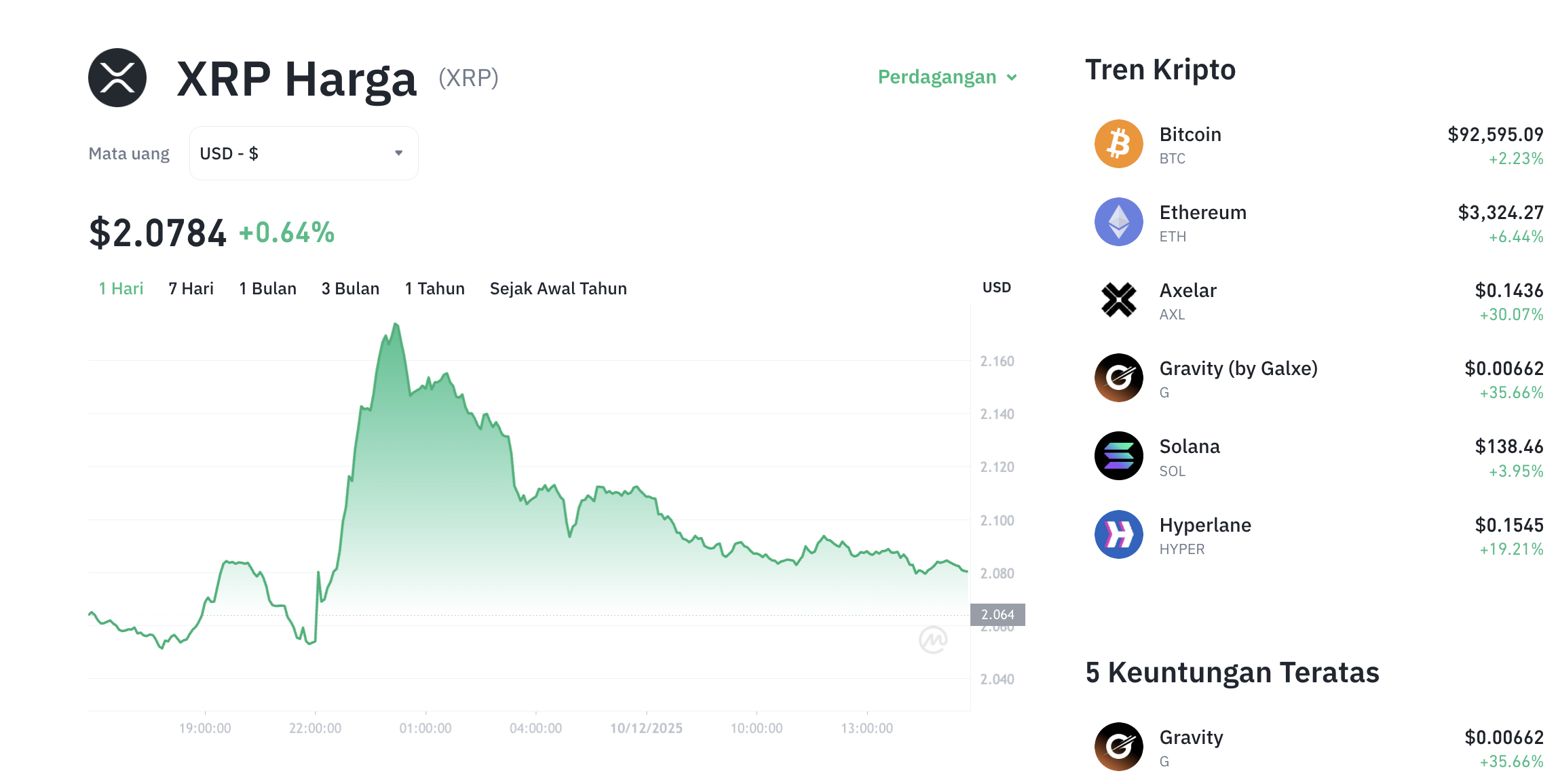Select the 3 Bulan chart period
The height and width of the screenshot is (784, 1558).
[x=350, y=288]
